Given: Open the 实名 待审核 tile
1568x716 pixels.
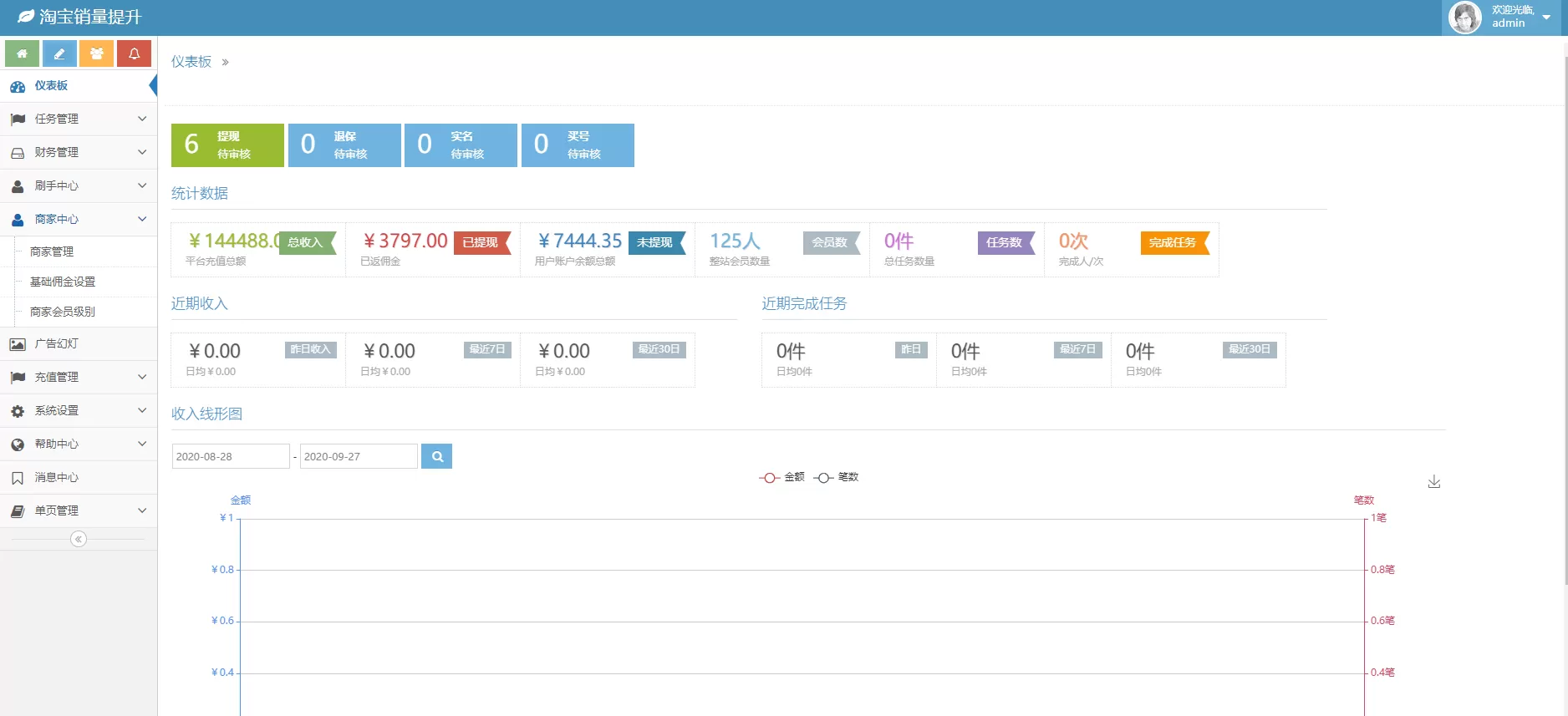Looking at the screenshot, I should pyautogui.click(x=461, y=145).
